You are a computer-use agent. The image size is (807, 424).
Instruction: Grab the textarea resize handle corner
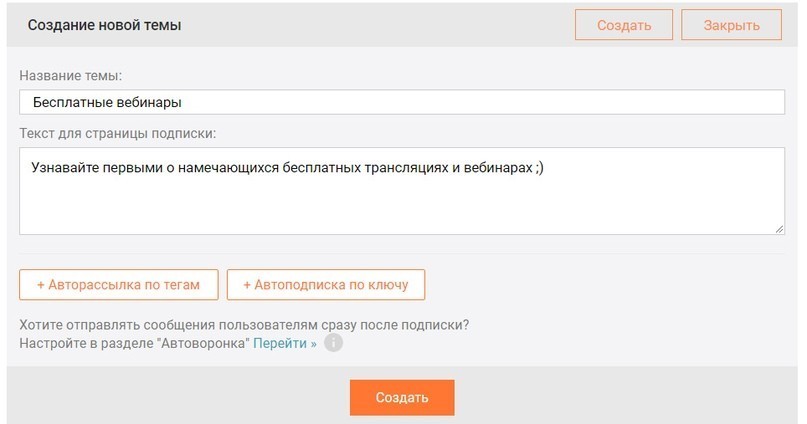779,229
